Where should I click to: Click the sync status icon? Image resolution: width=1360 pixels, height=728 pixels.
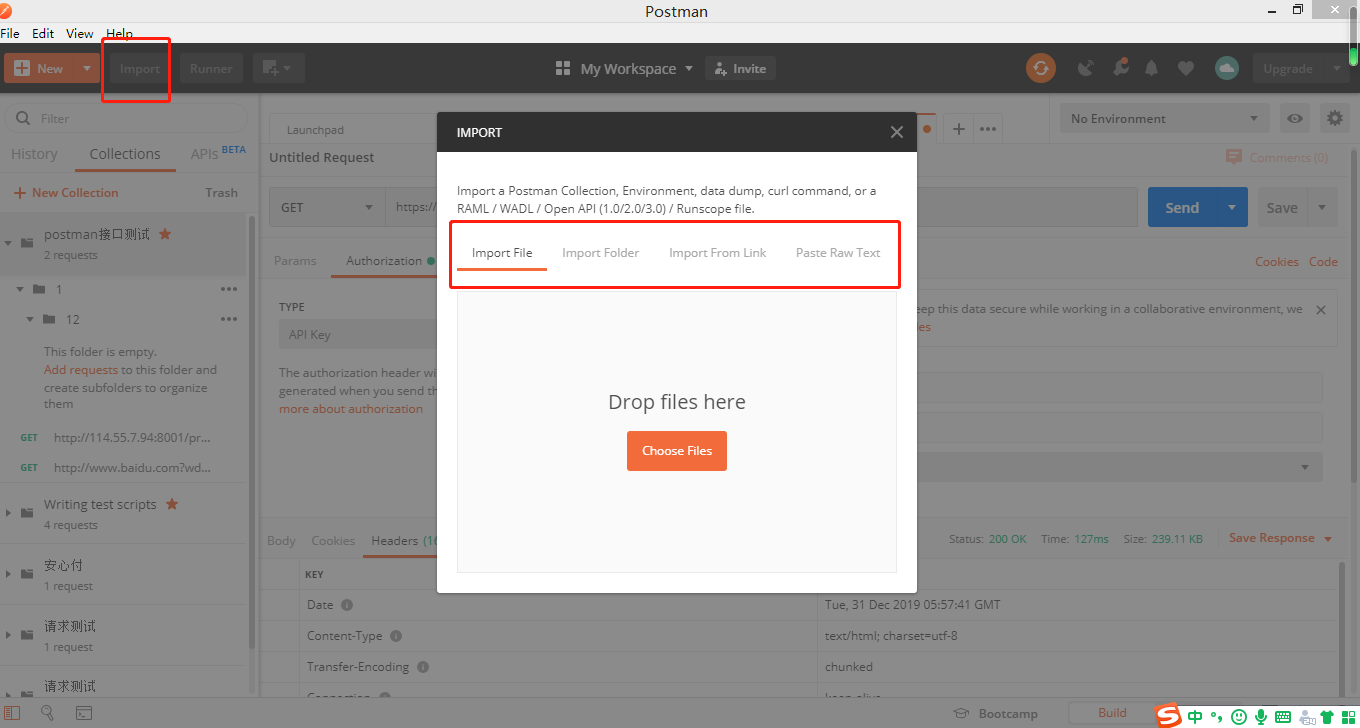tap(1041, 68)
